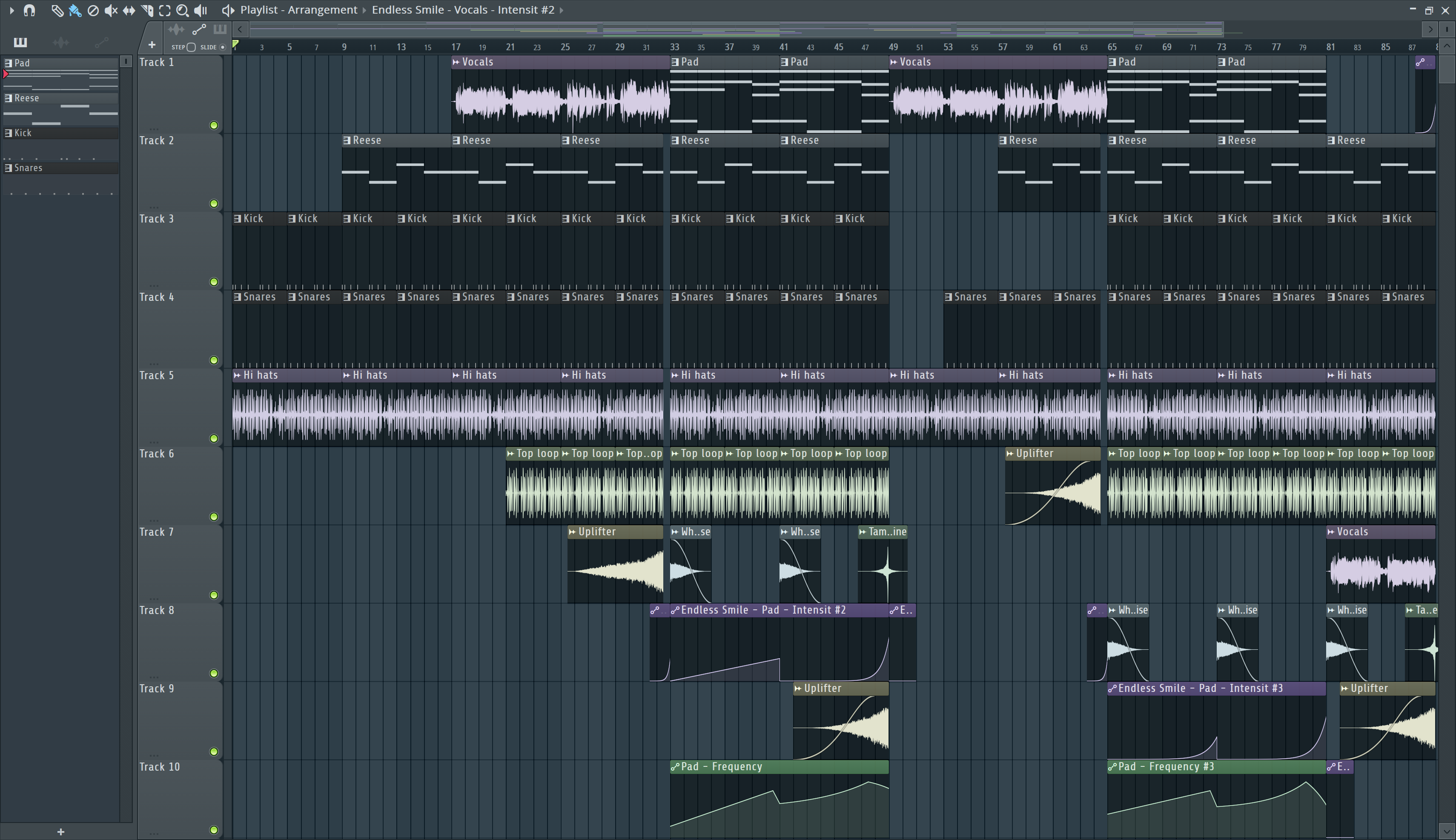Select the Zoom magnifier tool

tap(182, 10)
